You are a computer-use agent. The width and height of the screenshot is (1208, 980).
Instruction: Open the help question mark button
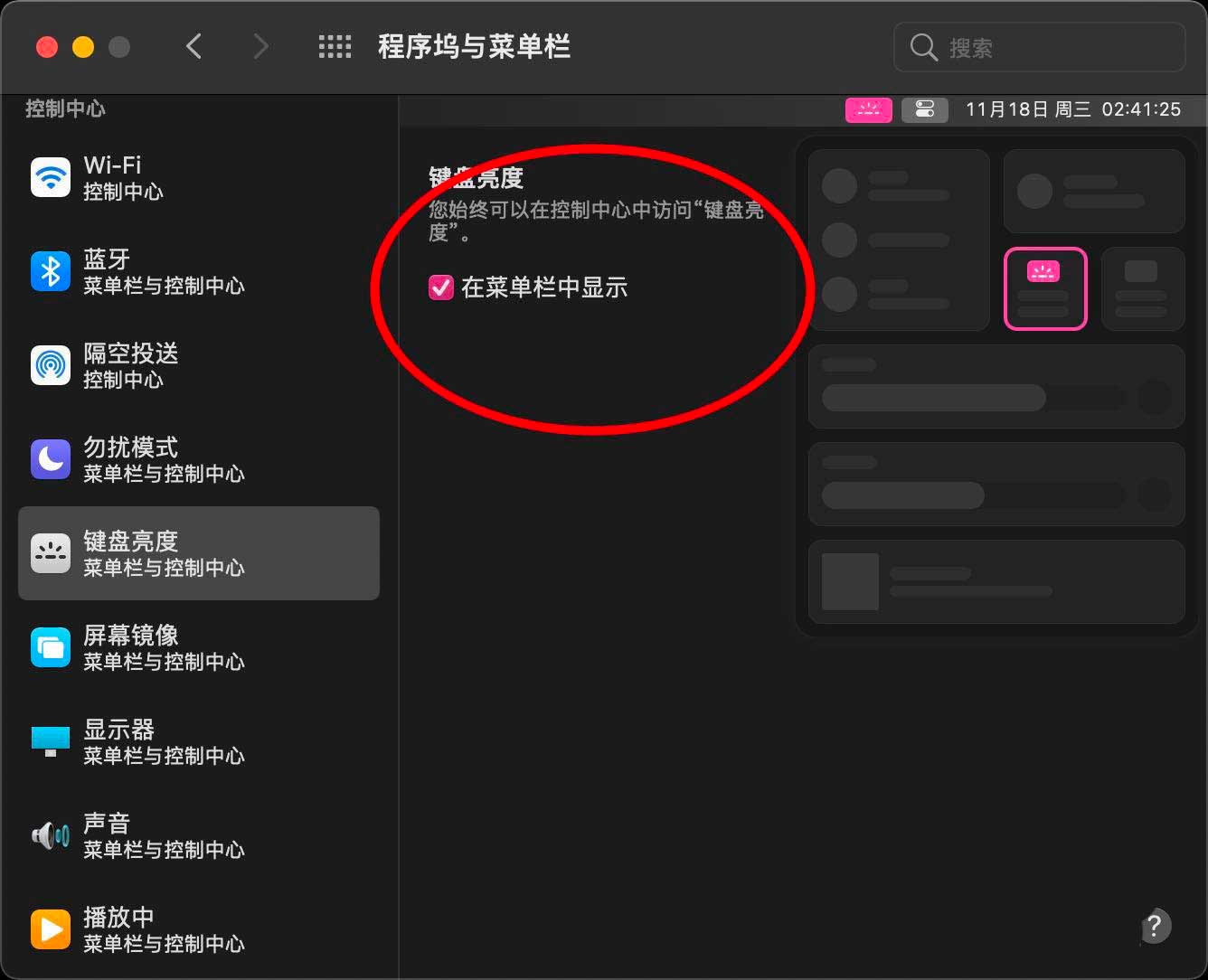pos(1155,927)
